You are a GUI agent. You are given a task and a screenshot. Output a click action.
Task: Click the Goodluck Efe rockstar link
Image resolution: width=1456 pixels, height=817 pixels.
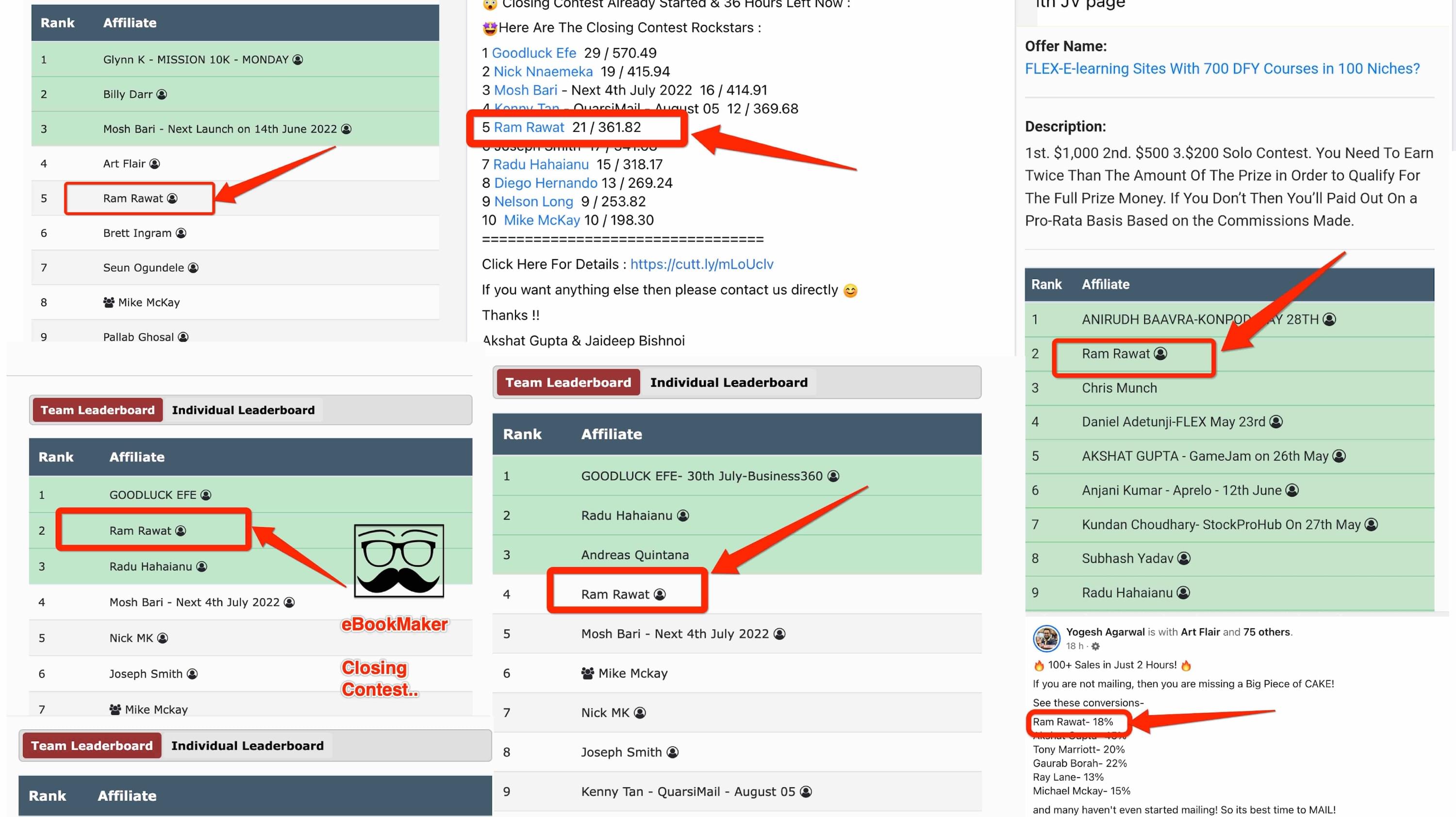click(x=533, y=53)
